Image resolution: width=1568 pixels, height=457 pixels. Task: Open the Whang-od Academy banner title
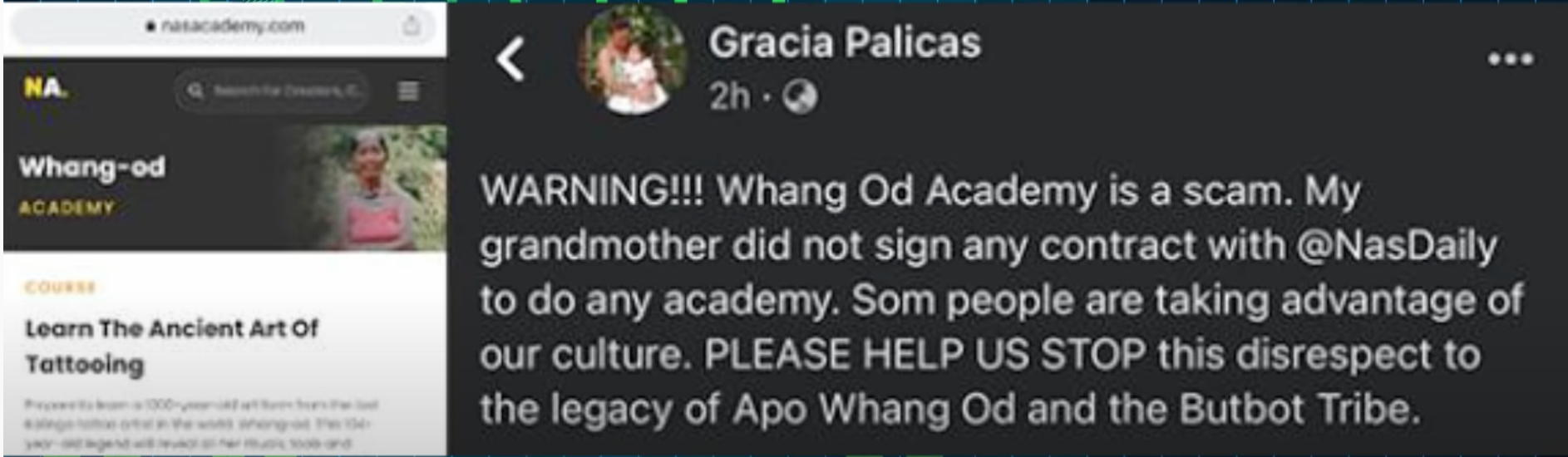point(92,167)
